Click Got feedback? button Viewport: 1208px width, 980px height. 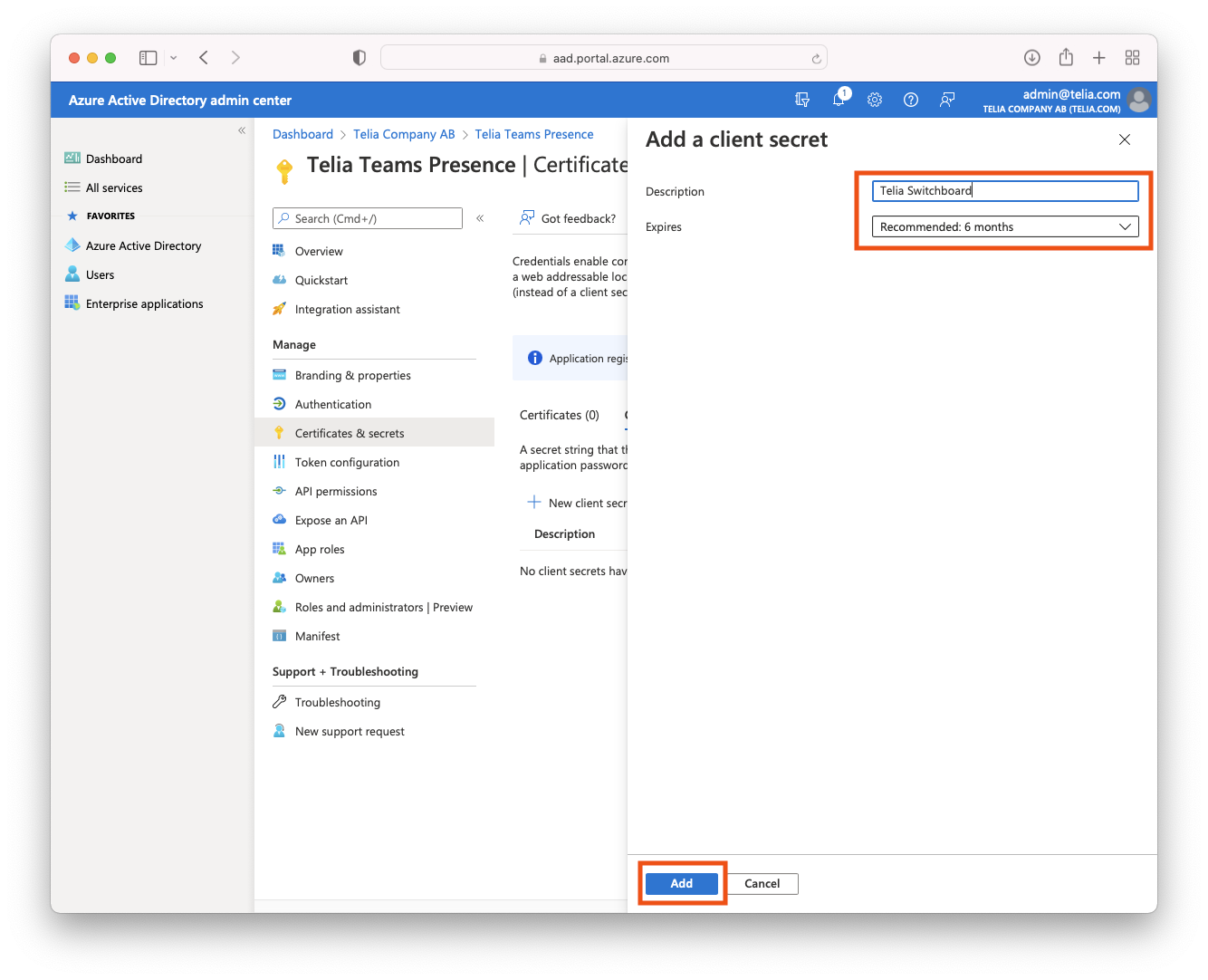[x=569, y=218]
